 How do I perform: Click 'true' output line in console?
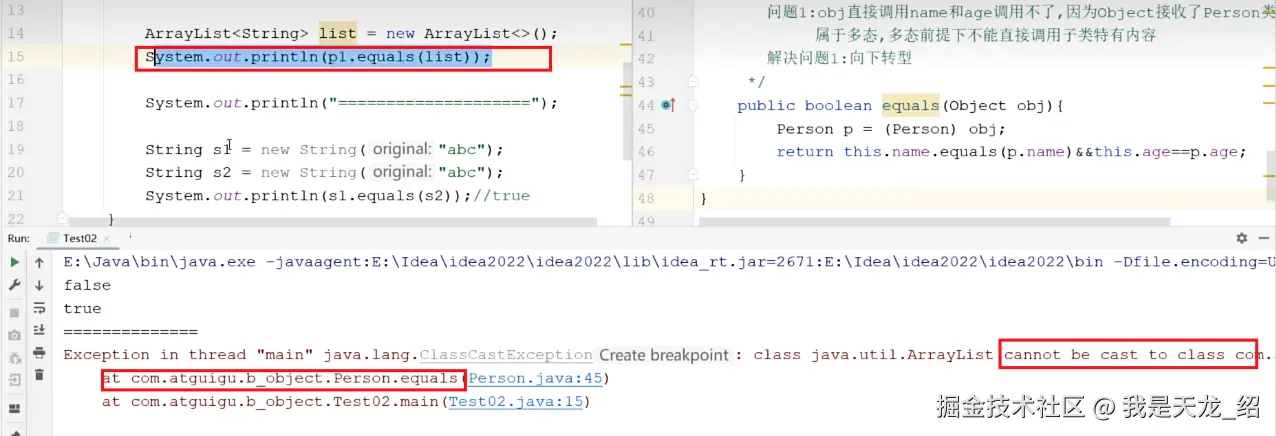(82, 309)
